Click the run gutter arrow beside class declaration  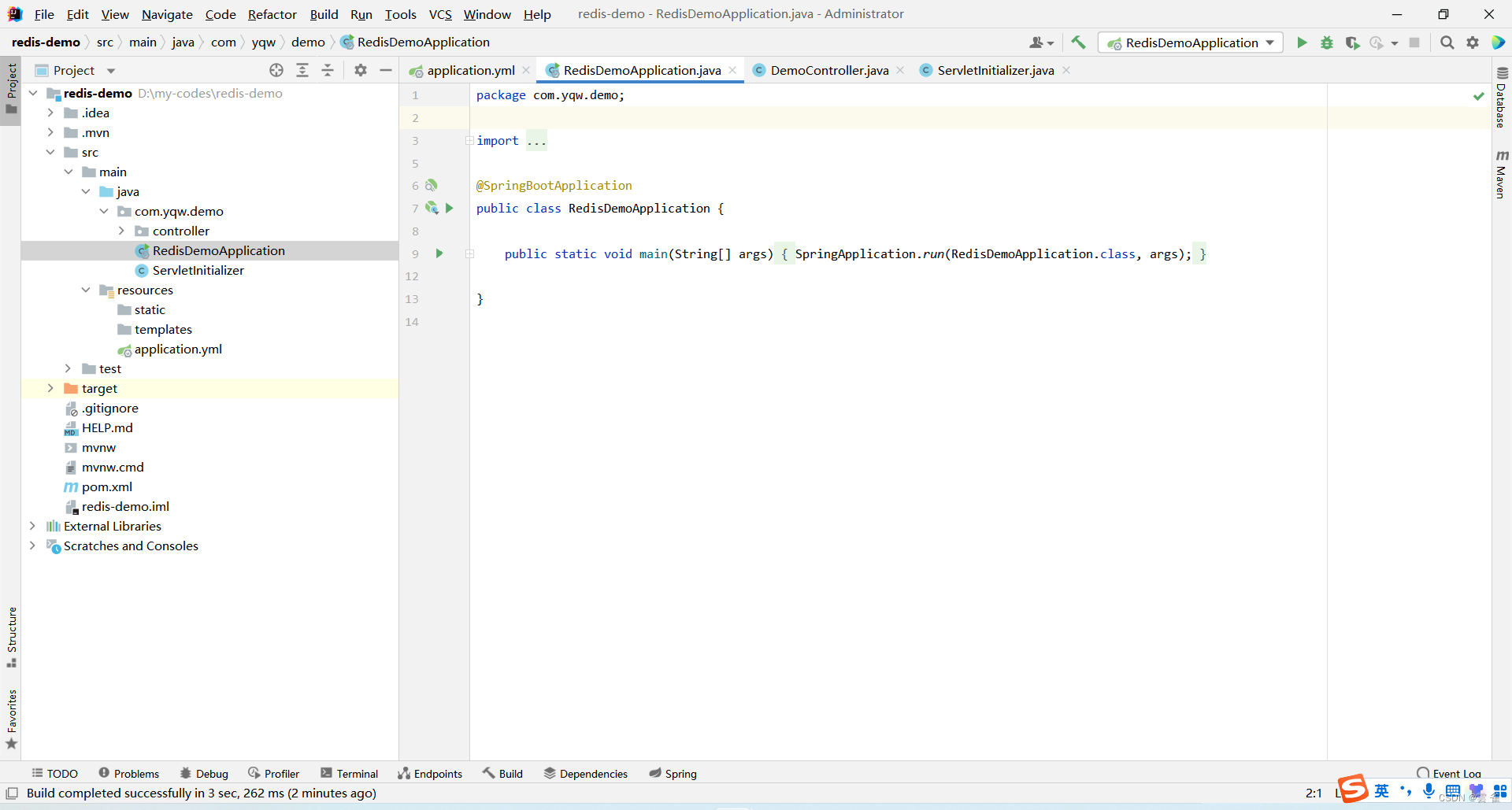pyautogui.click(x=450, y=208)
